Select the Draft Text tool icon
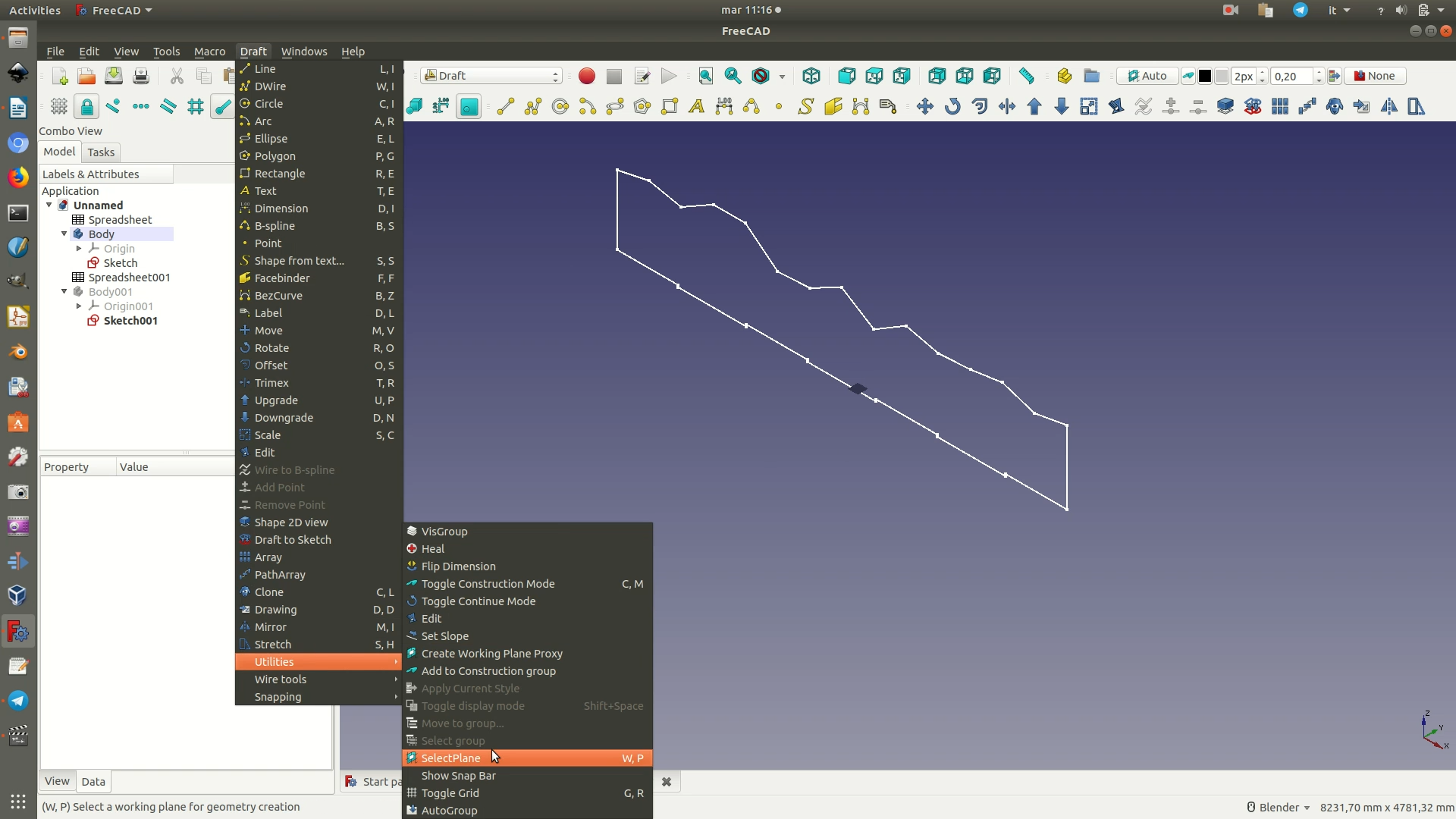 click(696, 106)
